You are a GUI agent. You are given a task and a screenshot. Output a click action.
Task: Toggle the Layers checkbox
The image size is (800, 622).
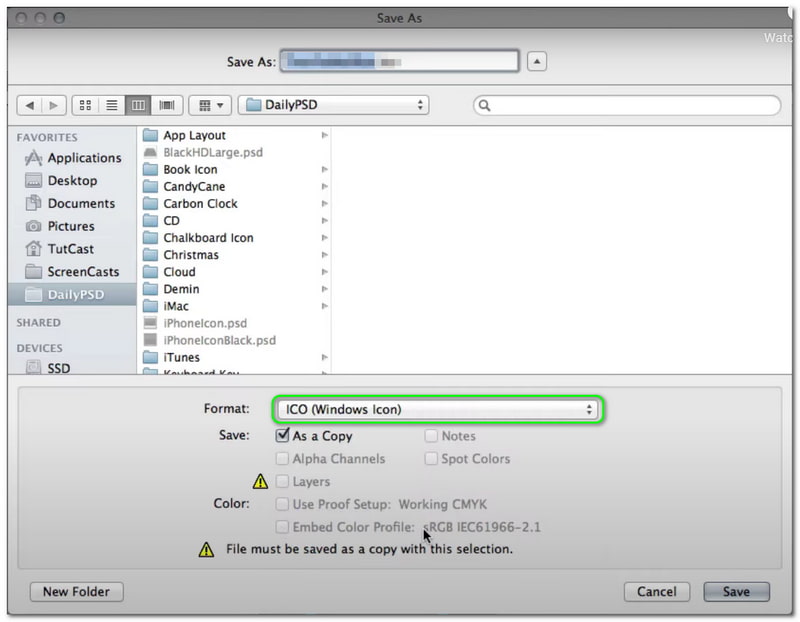pyautogui.click(x=282, y=482)
